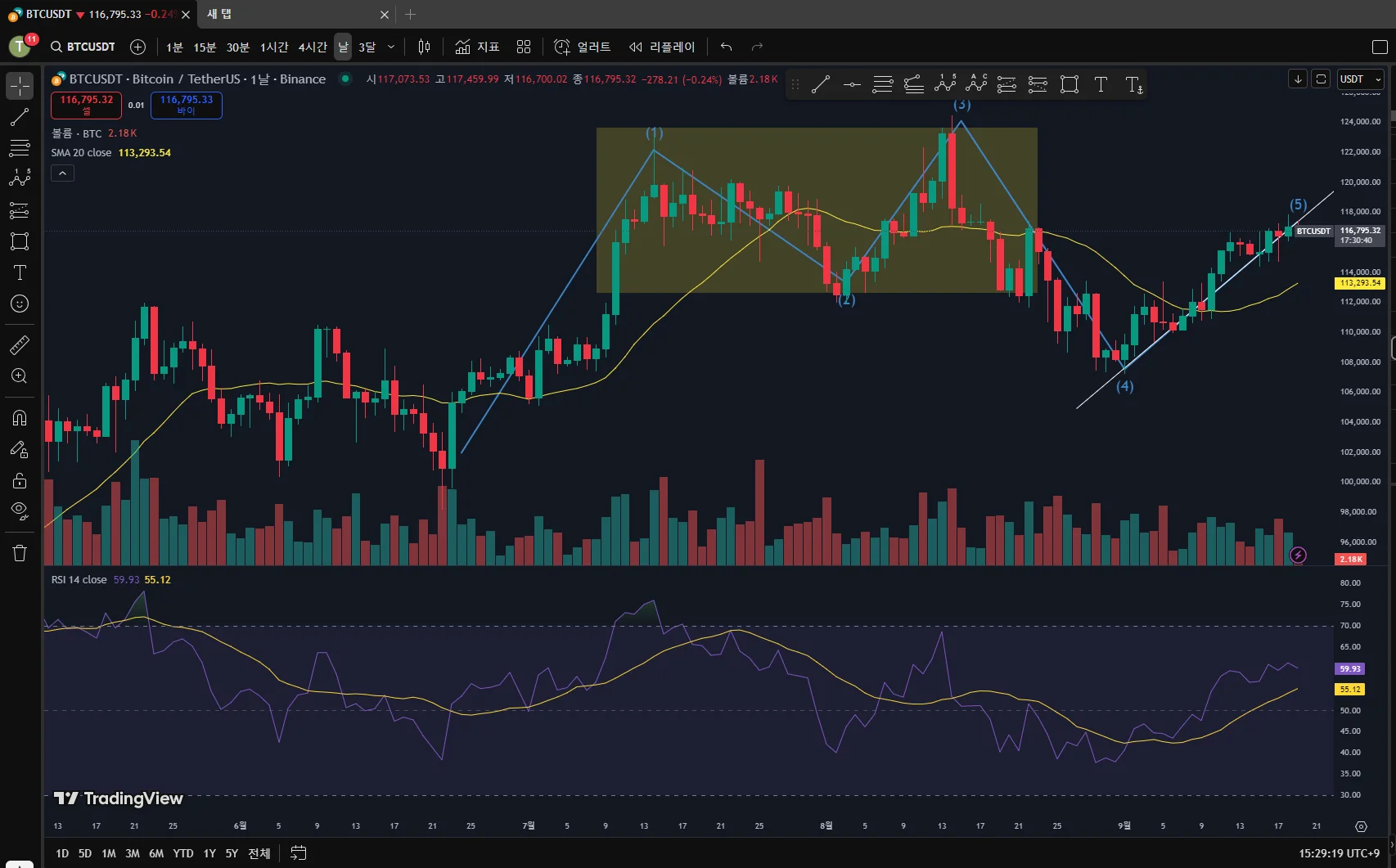Open the ruler measure tool
1396x868 pixels.
[x=20, y=345]
